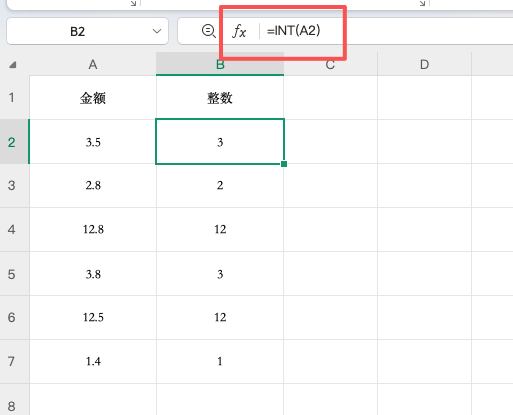Click cell A4 with value 12.8
This screenshot has height=415, width=513.
click(93, 229)
